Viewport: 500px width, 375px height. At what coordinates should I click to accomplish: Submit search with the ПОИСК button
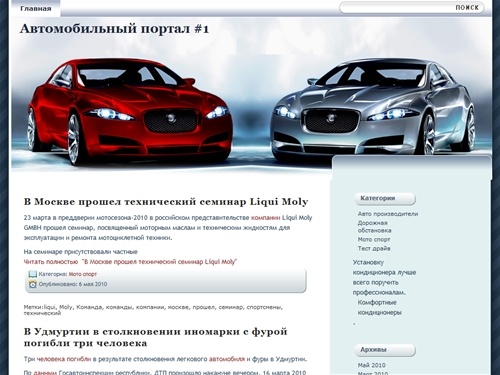(x=467, y=8)
